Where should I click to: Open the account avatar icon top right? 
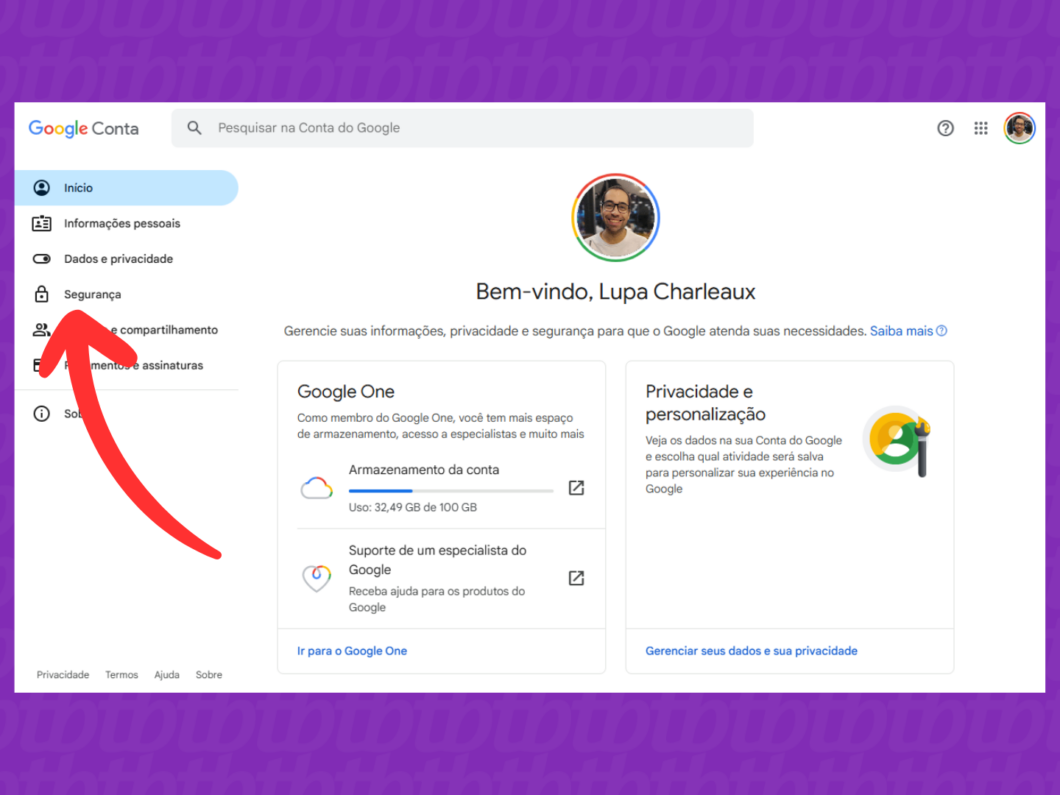coord(1019,128)
